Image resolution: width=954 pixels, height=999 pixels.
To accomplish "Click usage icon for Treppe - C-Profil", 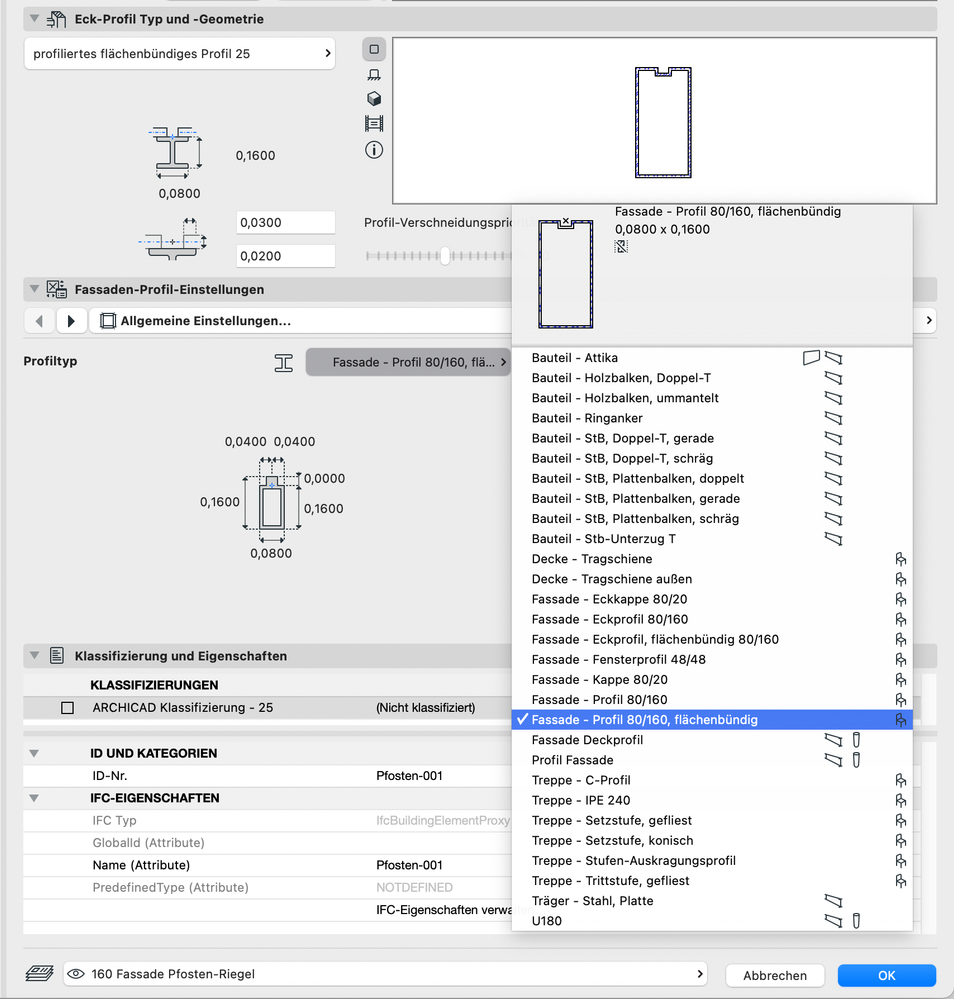I will (900, 780).
